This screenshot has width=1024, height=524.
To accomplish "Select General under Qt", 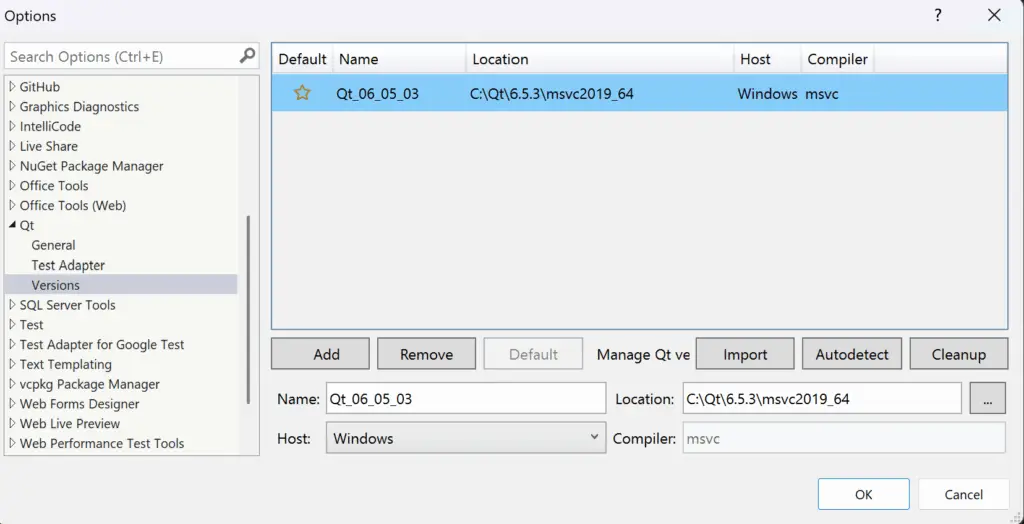I will 53,245.
